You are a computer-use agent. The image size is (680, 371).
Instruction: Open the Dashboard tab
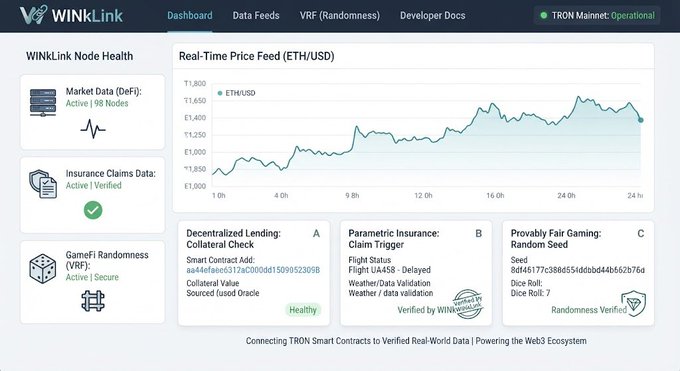tap(190, 16)
